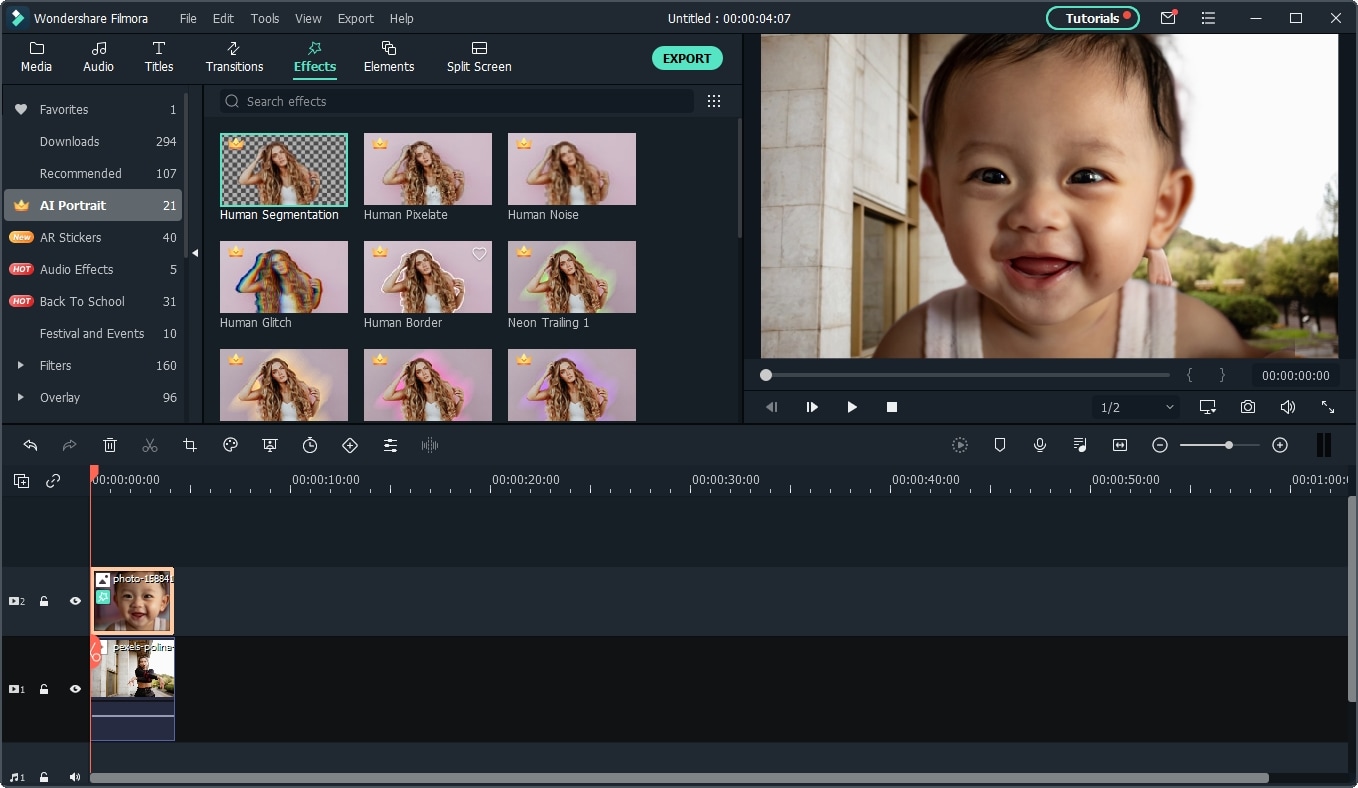This screenshot has height=788, width=1358.
Task: Mute the audio track 1 speaker
Action: [x=75, y=777]
